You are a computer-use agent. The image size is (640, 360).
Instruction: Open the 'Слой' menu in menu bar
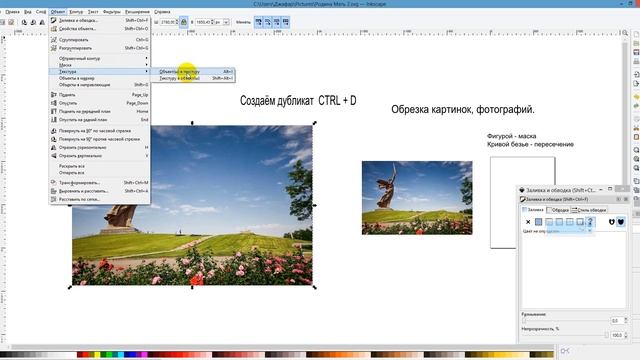tap(41, 12)
